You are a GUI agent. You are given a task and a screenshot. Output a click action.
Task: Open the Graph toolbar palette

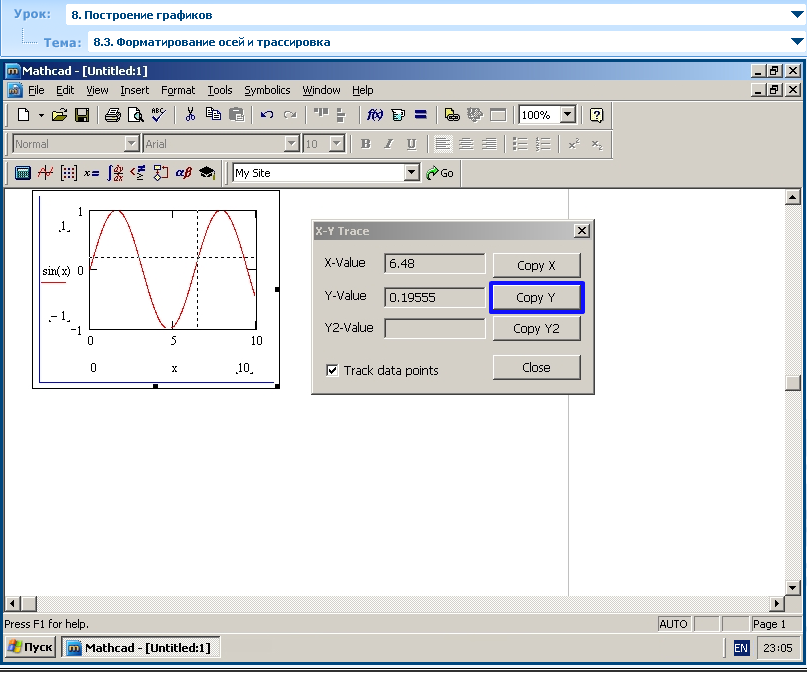[x=45, y=173]
